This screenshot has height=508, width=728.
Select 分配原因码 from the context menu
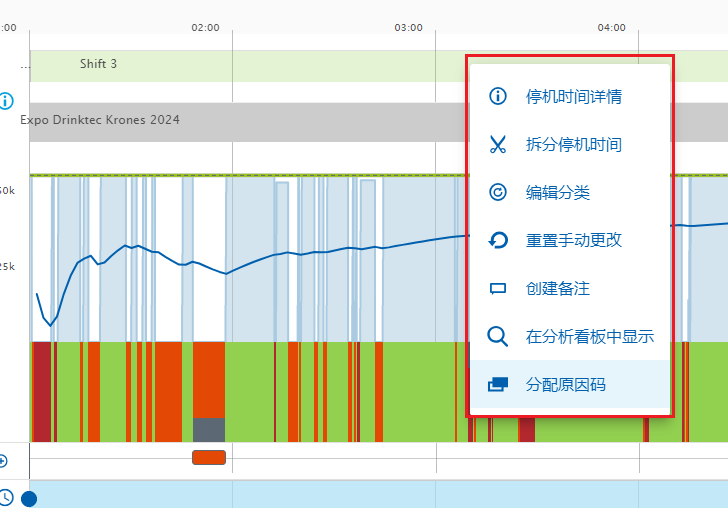(565, 385)
